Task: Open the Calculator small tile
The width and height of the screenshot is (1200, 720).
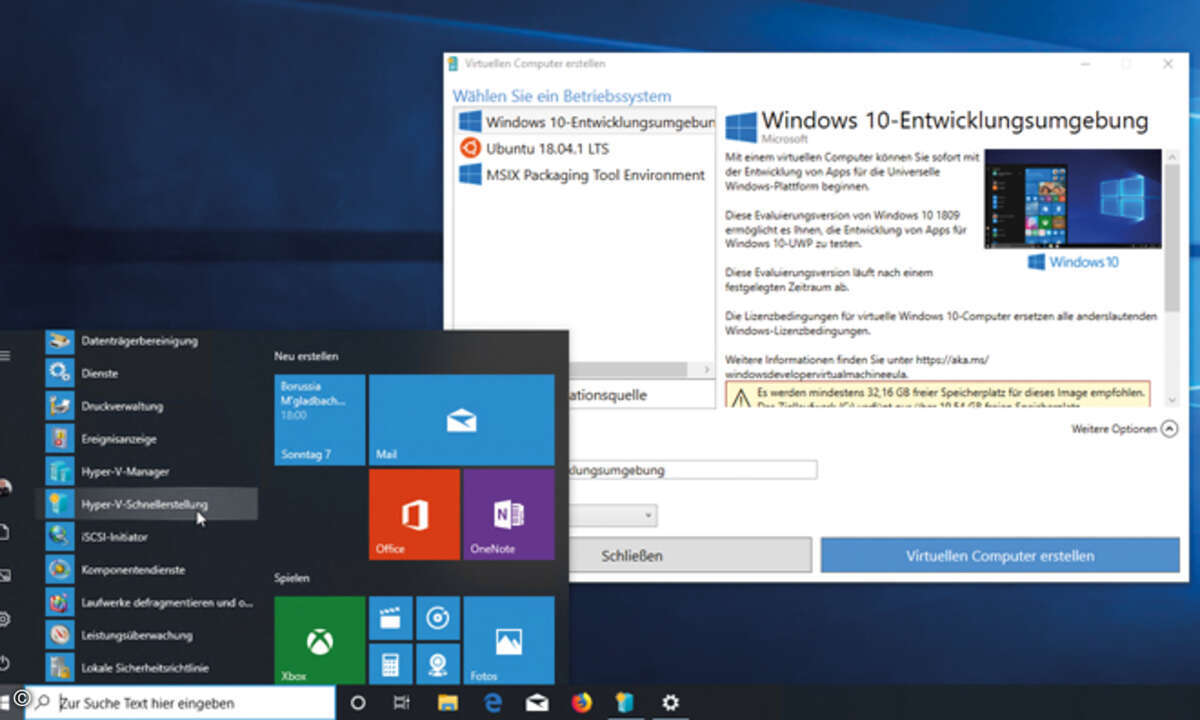Action: point(390,664)
